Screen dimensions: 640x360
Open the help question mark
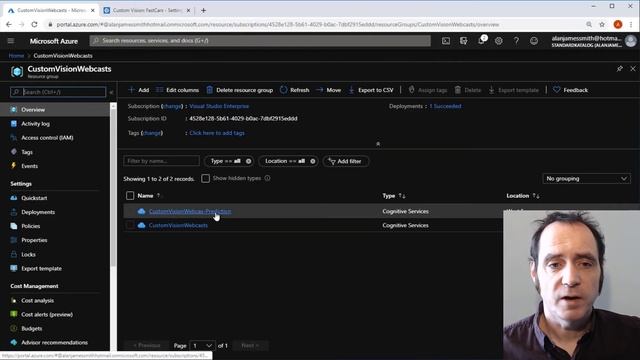click(516, 41)
